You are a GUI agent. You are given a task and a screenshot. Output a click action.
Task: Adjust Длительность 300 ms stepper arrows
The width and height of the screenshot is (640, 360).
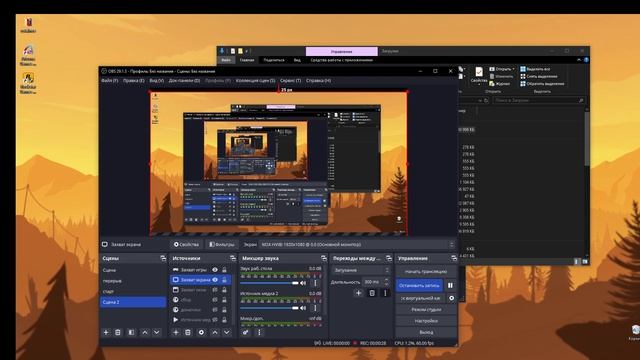point(387,282)
